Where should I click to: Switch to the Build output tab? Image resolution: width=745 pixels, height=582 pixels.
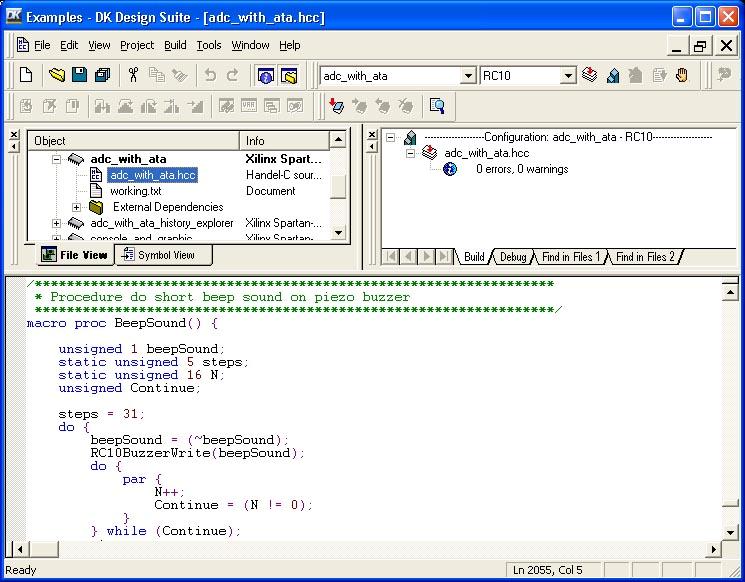point(474,257)
